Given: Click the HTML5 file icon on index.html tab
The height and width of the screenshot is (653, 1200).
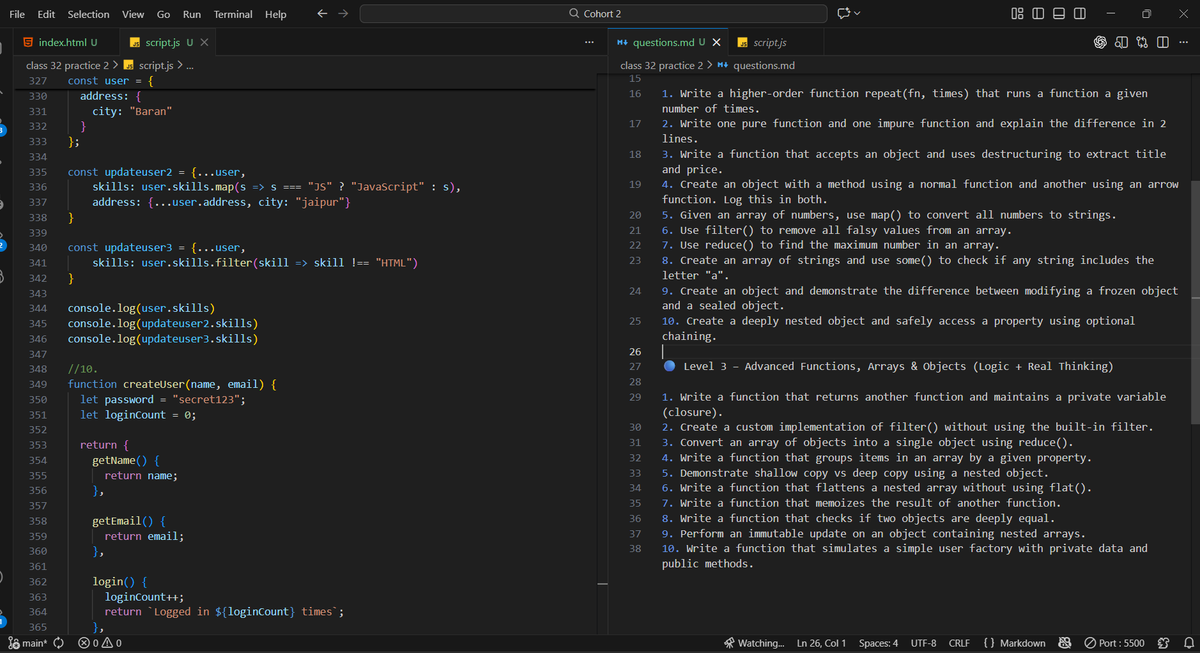Looking at the screenshot, I should coord(29,43).
